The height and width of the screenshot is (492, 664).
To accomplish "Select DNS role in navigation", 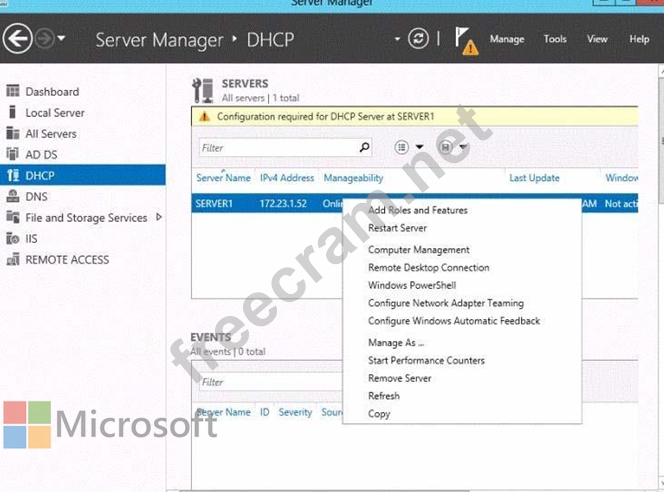I will click(36, 196).
